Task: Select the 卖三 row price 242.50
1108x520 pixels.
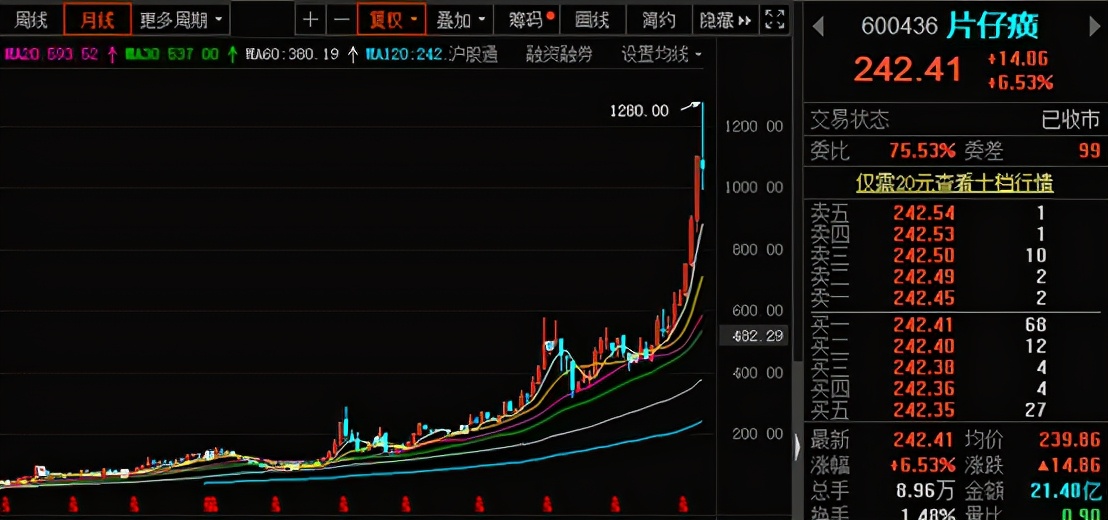Action: [x=924, y=255]
